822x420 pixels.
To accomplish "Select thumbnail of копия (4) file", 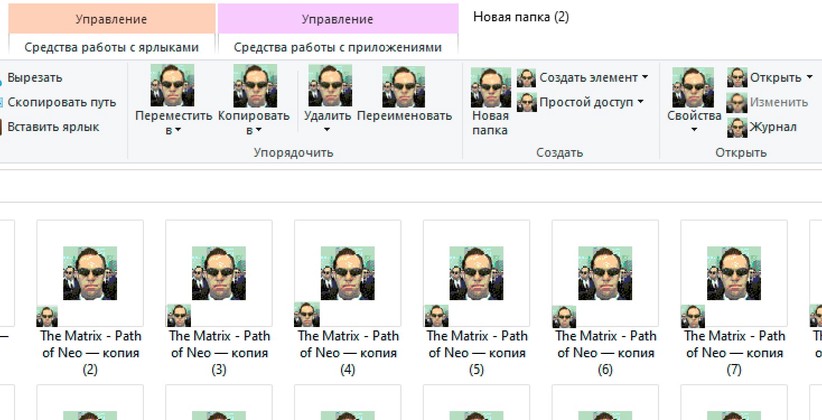I will pyautogui.click(x=348, y=273).
